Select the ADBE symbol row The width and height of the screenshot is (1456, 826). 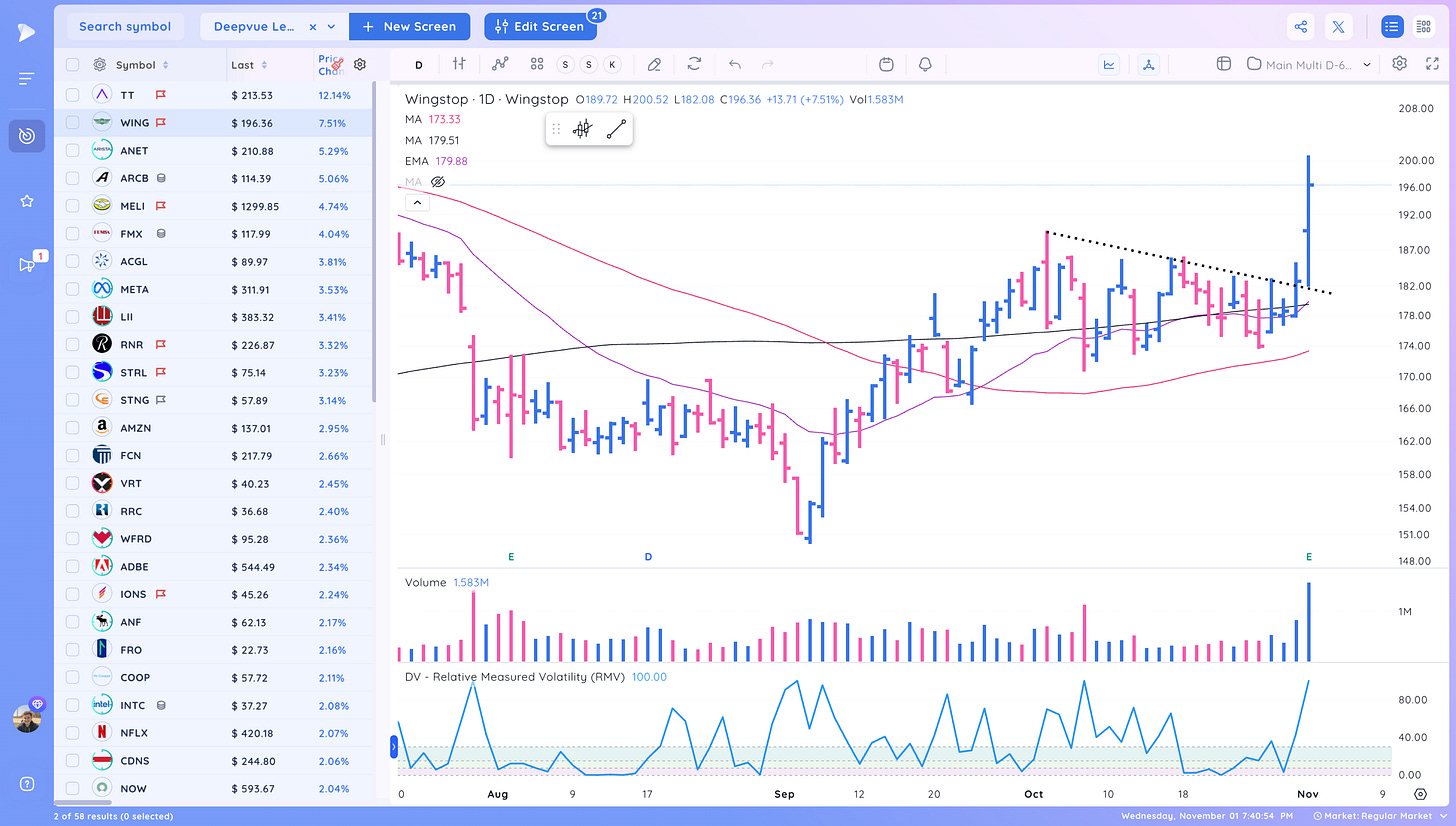214,566
